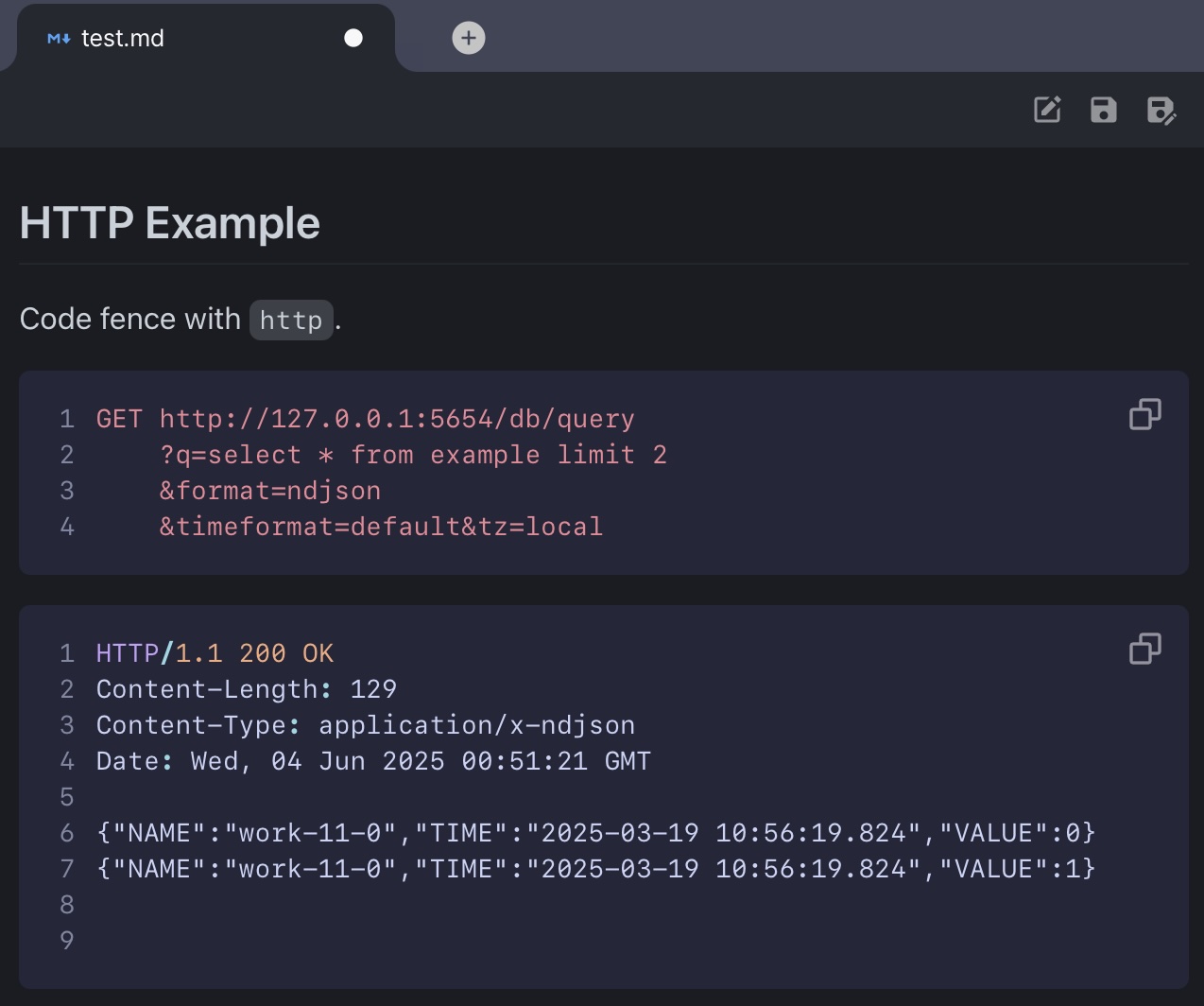Viewport: 1204px width, 1006px height.
Task: Click the &timeformat=default&tz=local line
Action: coord(380,527)
